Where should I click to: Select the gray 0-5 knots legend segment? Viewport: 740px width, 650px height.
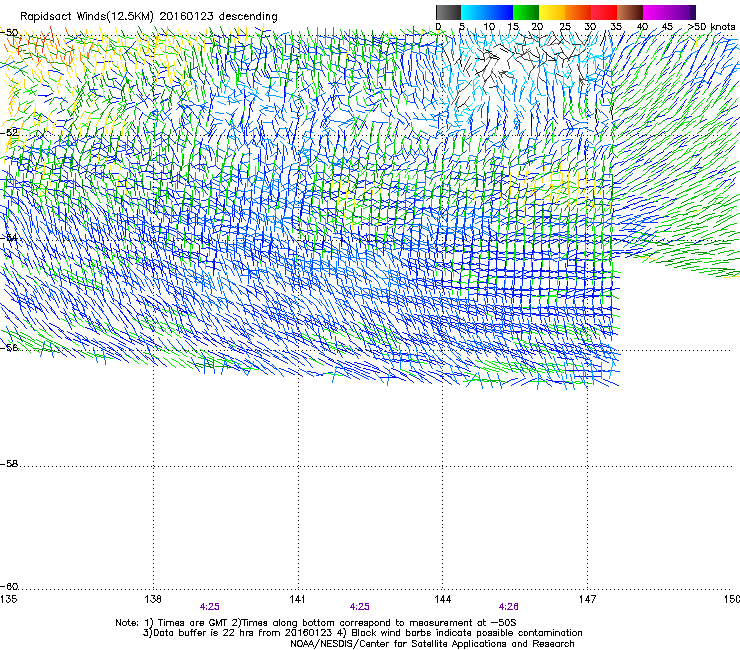click(448, 12)
